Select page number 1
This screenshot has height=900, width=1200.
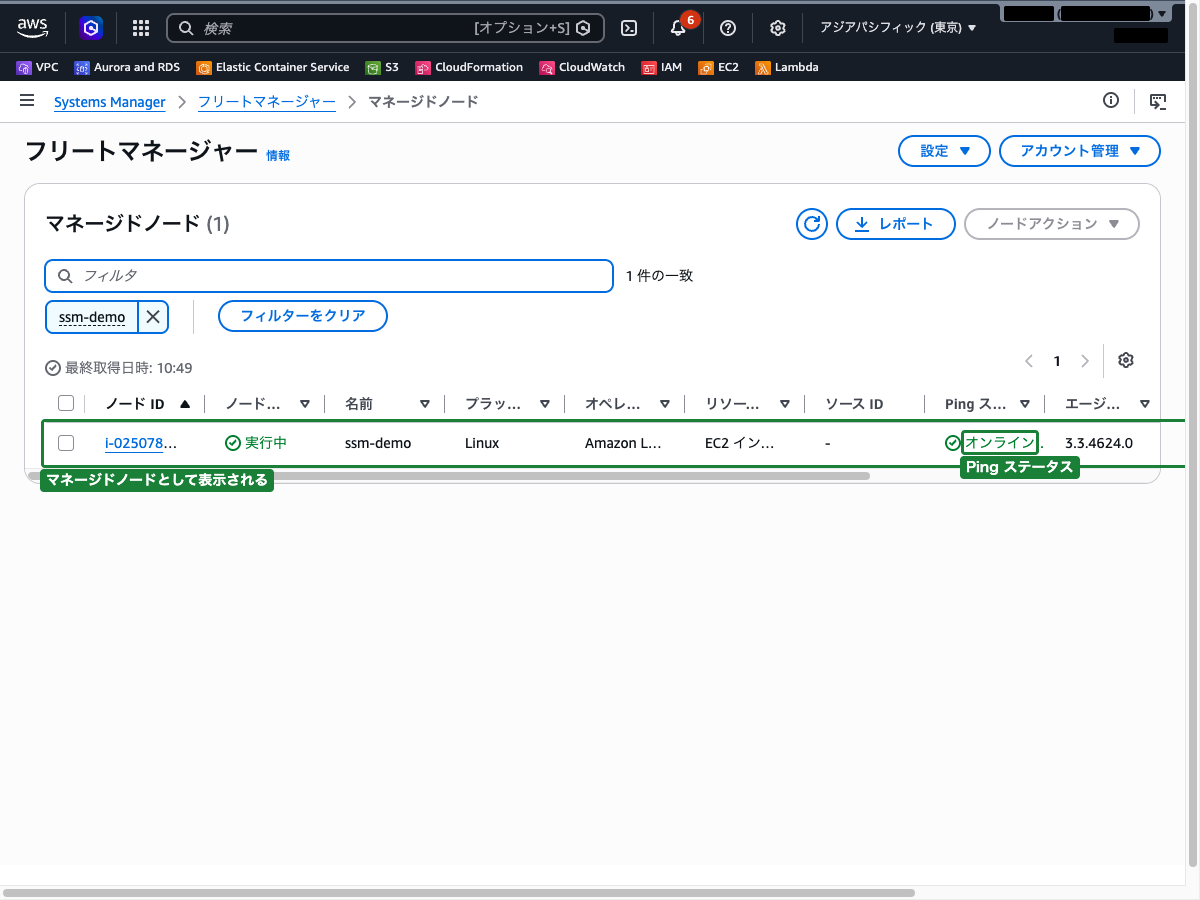pyautogui.click(x=1057, y=361)
